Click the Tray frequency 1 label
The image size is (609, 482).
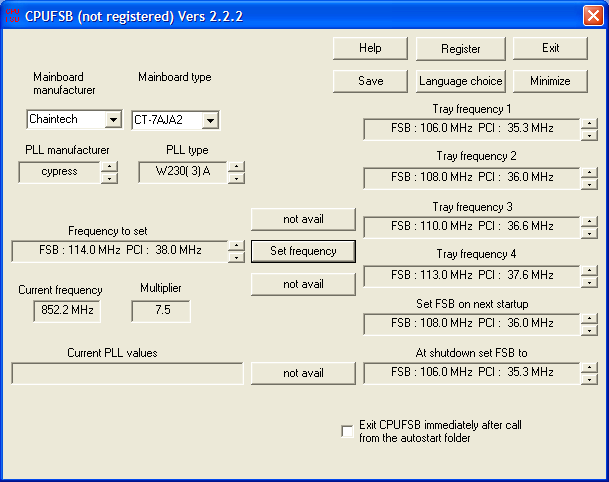472,109
